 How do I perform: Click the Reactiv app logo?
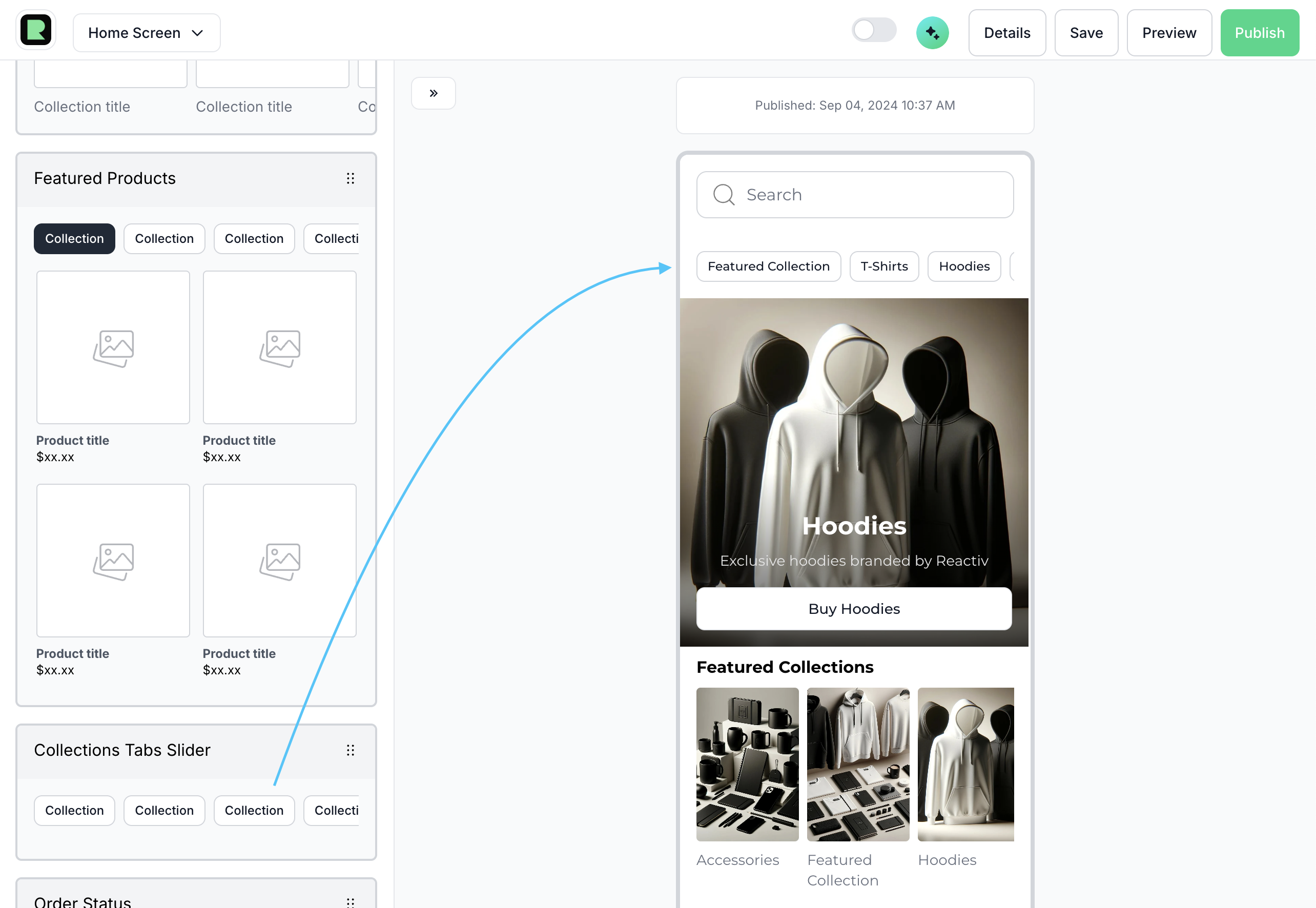tap(36, 30)
